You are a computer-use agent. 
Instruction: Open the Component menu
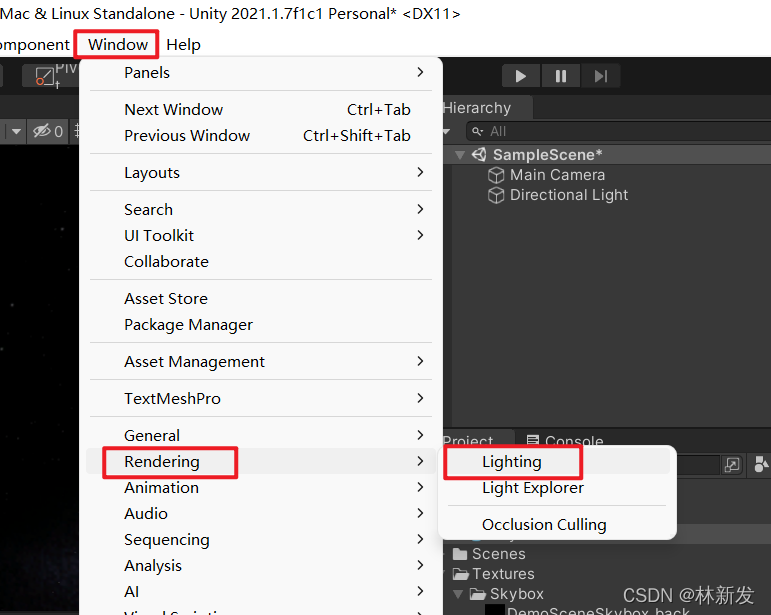34,45
